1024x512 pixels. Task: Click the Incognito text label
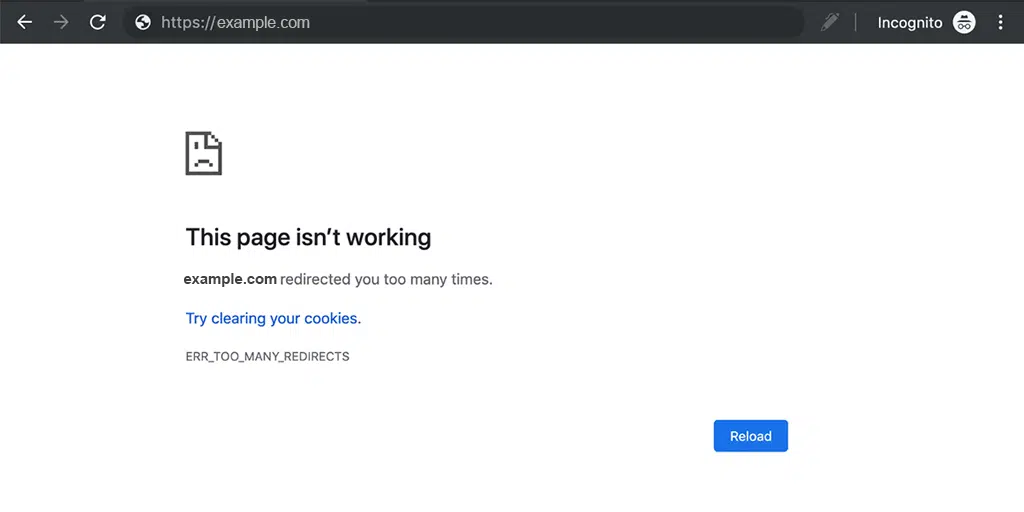click(909, 22)
